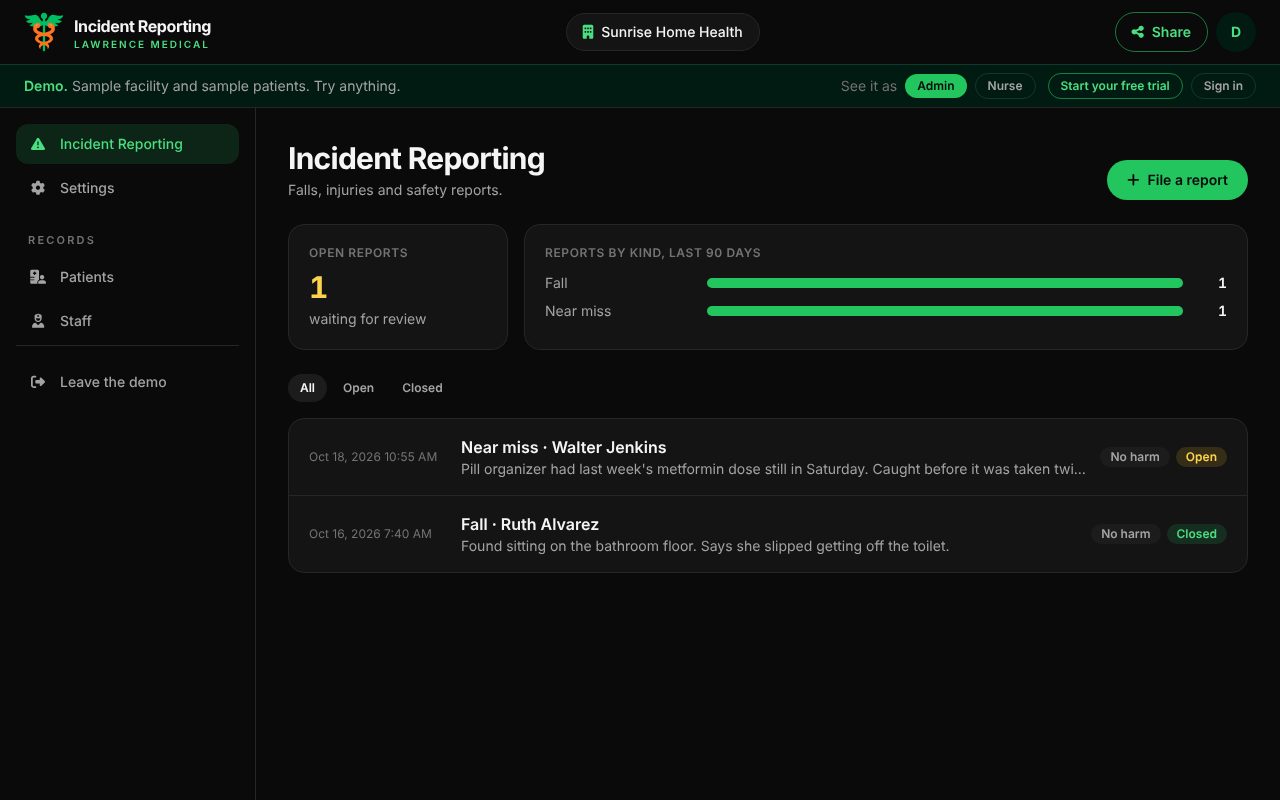1280x800 pixels.
Task: Select the All reports tab
Action: pos(307,388)
